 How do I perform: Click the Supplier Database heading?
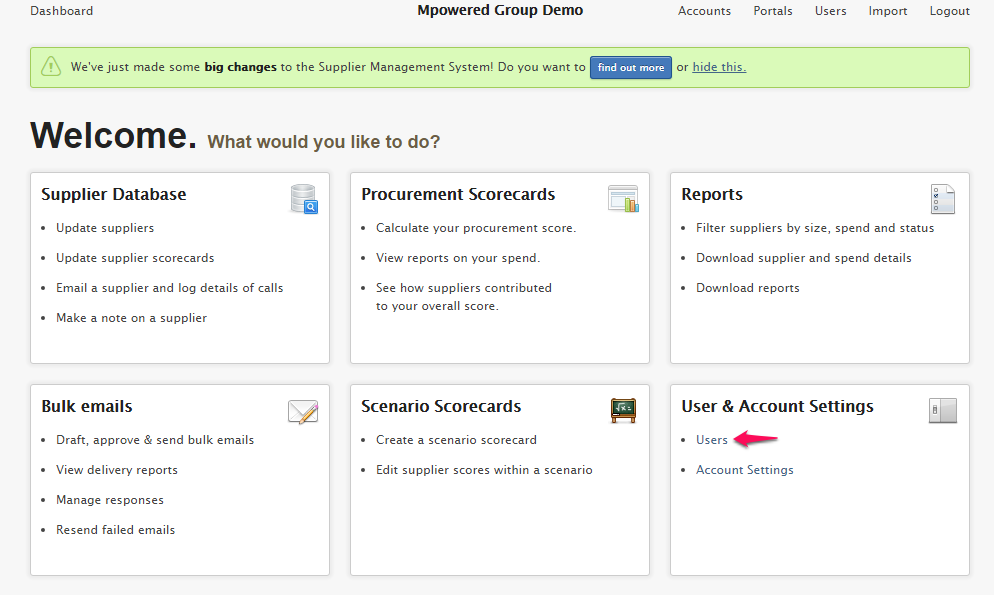tap(113, 194)
